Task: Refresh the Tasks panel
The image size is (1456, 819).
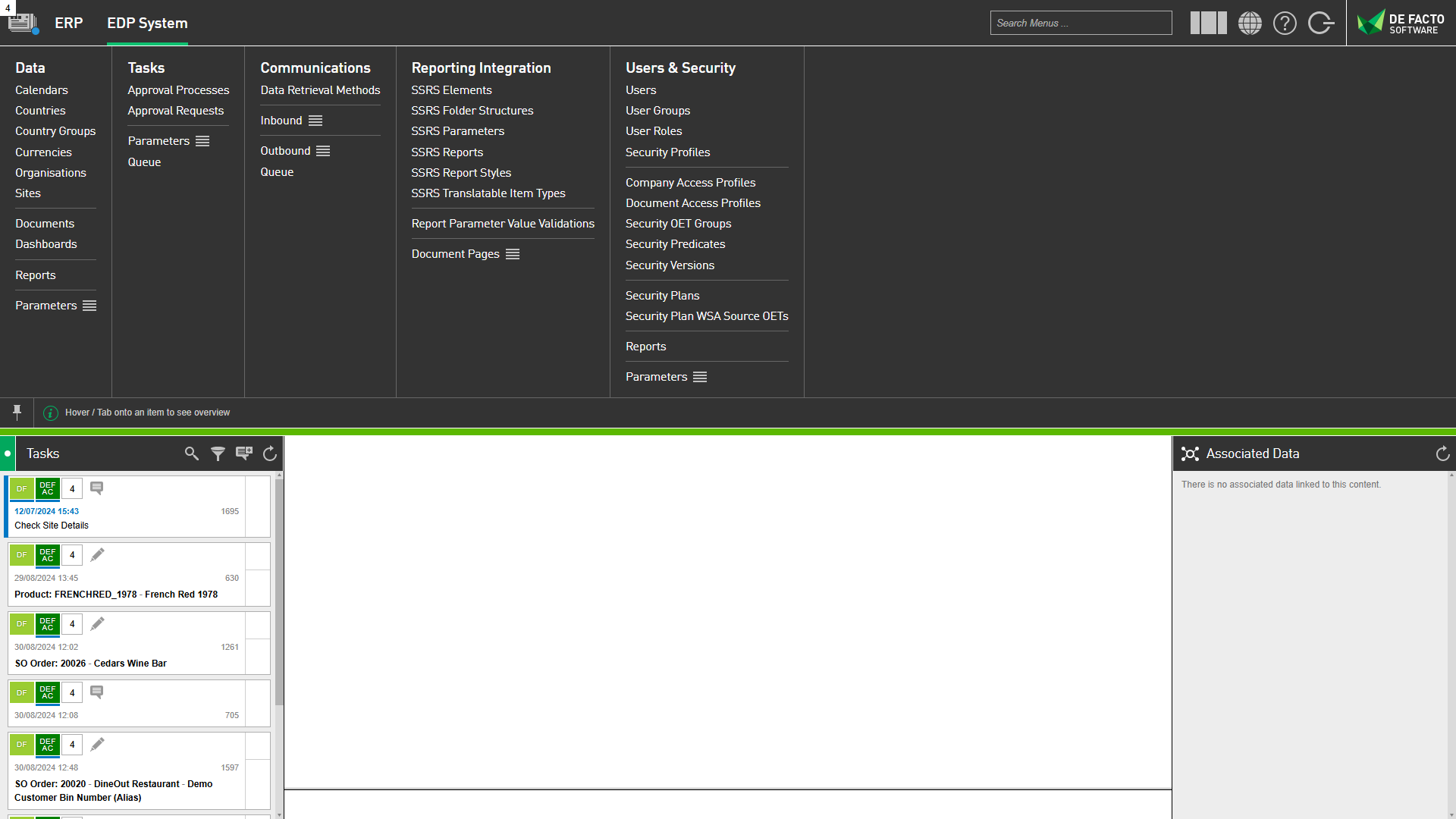Action: 270,453
